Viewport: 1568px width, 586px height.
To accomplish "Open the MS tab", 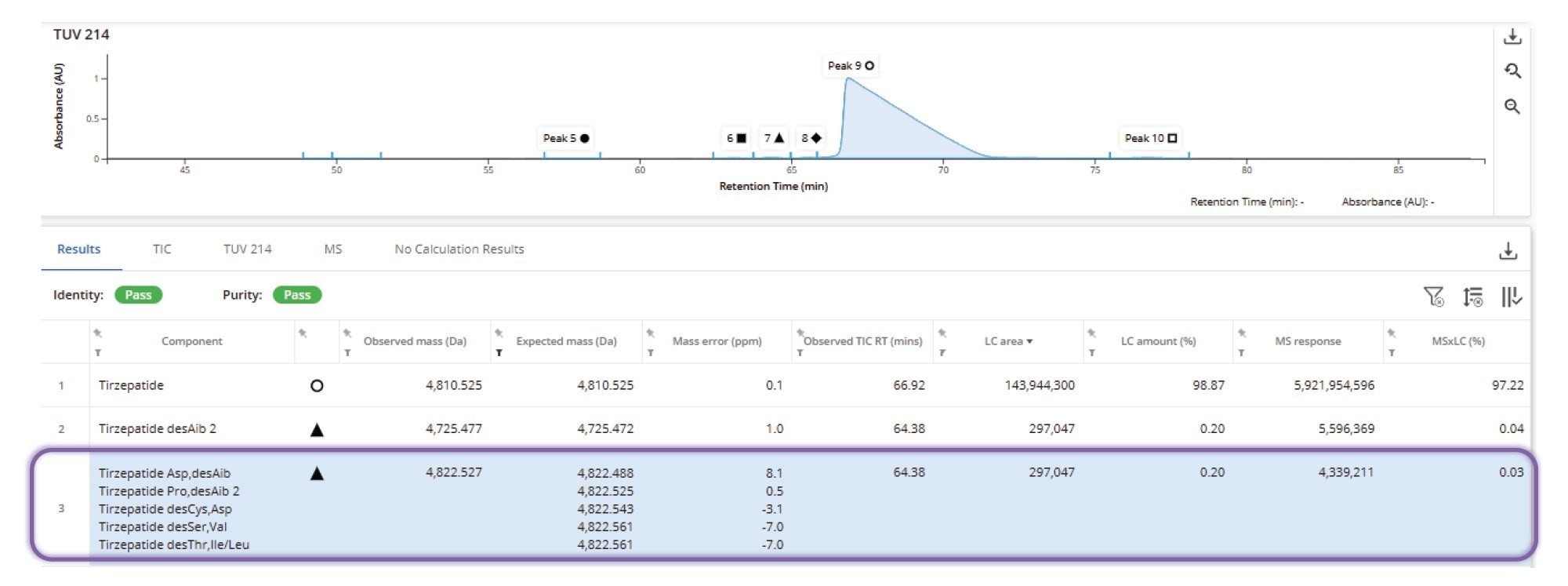I will [x=333, y=249].
